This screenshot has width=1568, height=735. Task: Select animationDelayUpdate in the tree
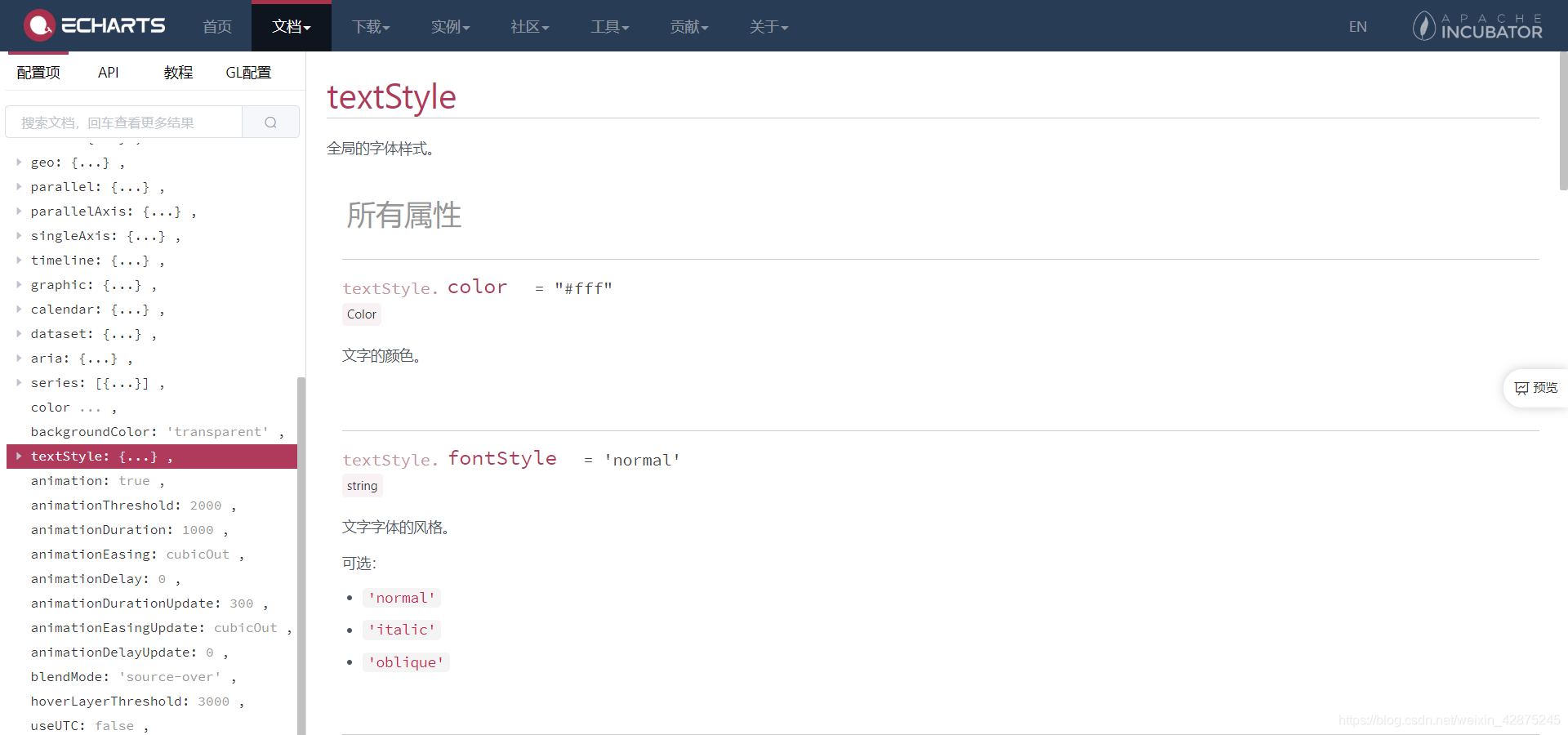[x=129, y=653]
